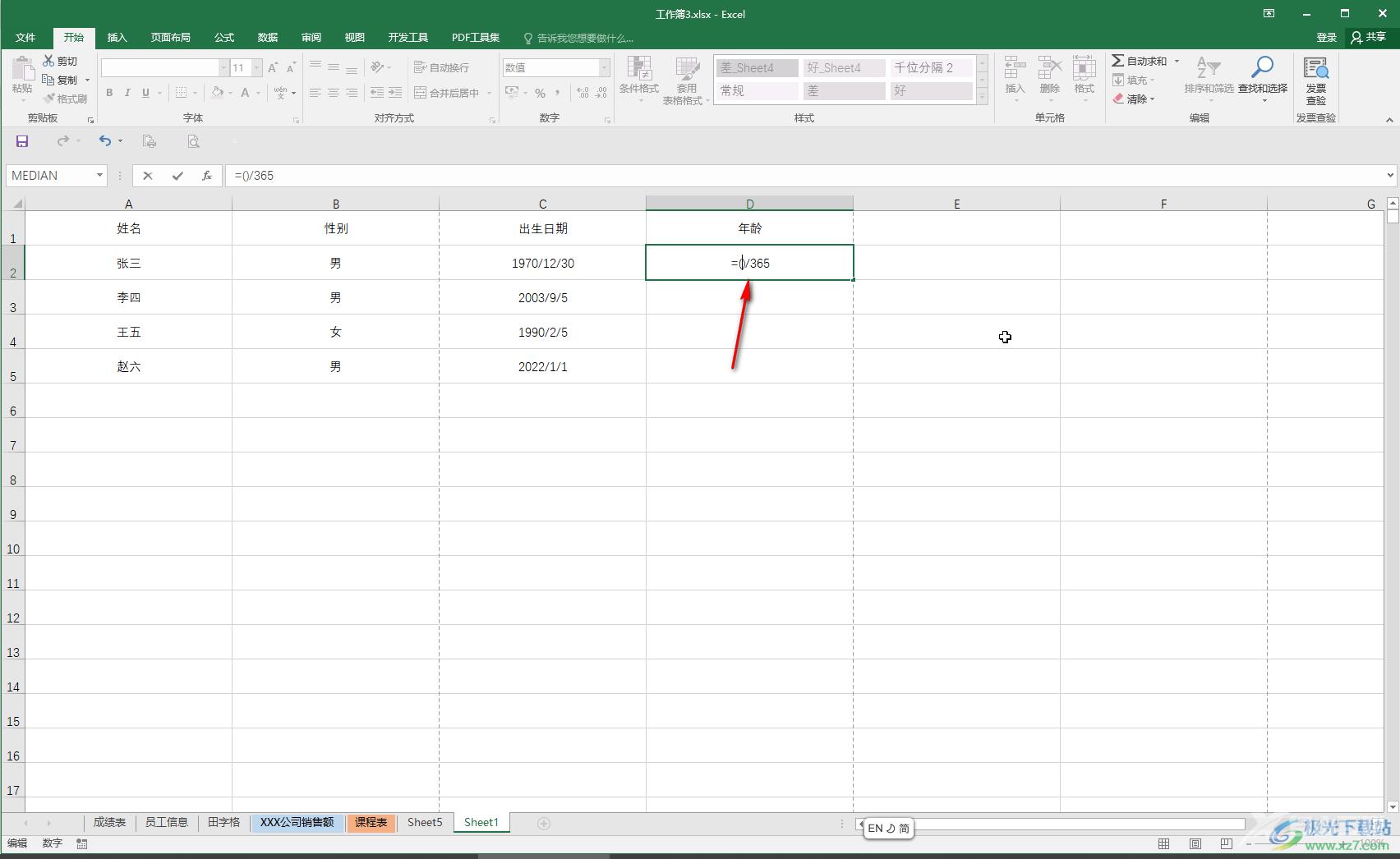The height and width of the screenshot is (859, 1400).
Task: Select column C header
Action: 542,204
